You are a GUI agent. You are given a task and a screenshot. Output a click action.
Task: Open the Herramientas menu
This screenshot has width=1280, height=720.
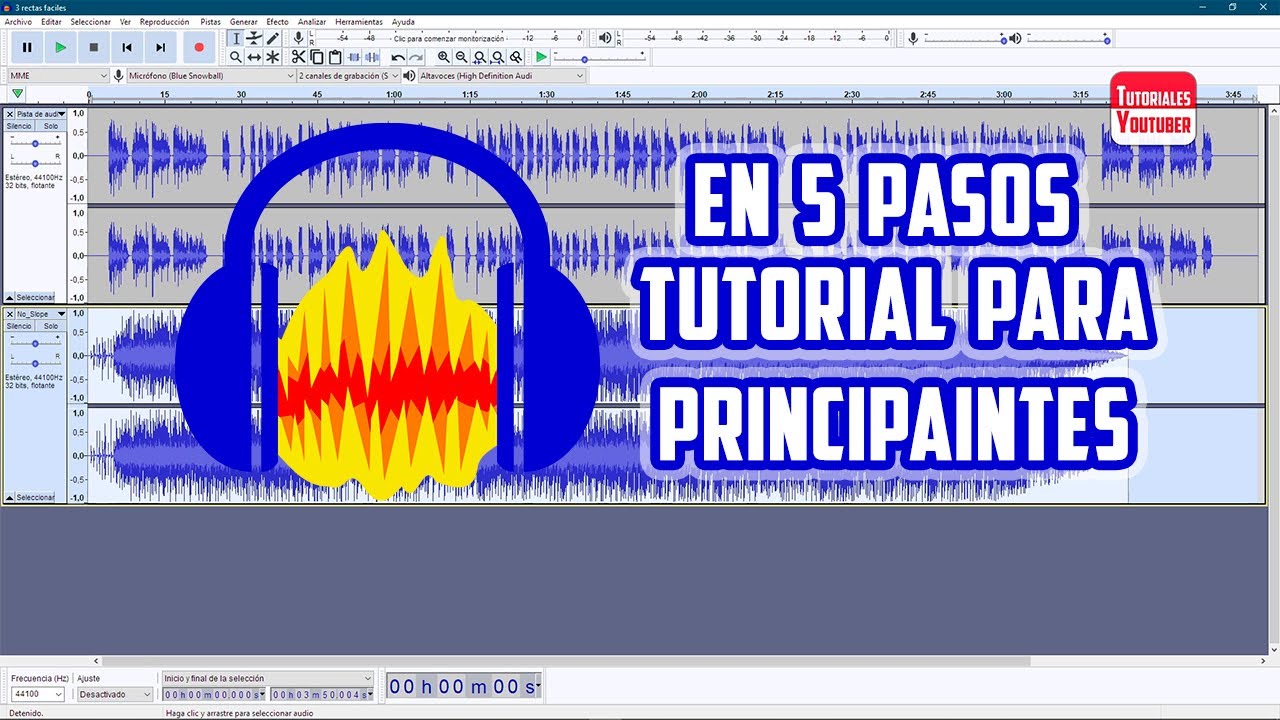(359, 21)
